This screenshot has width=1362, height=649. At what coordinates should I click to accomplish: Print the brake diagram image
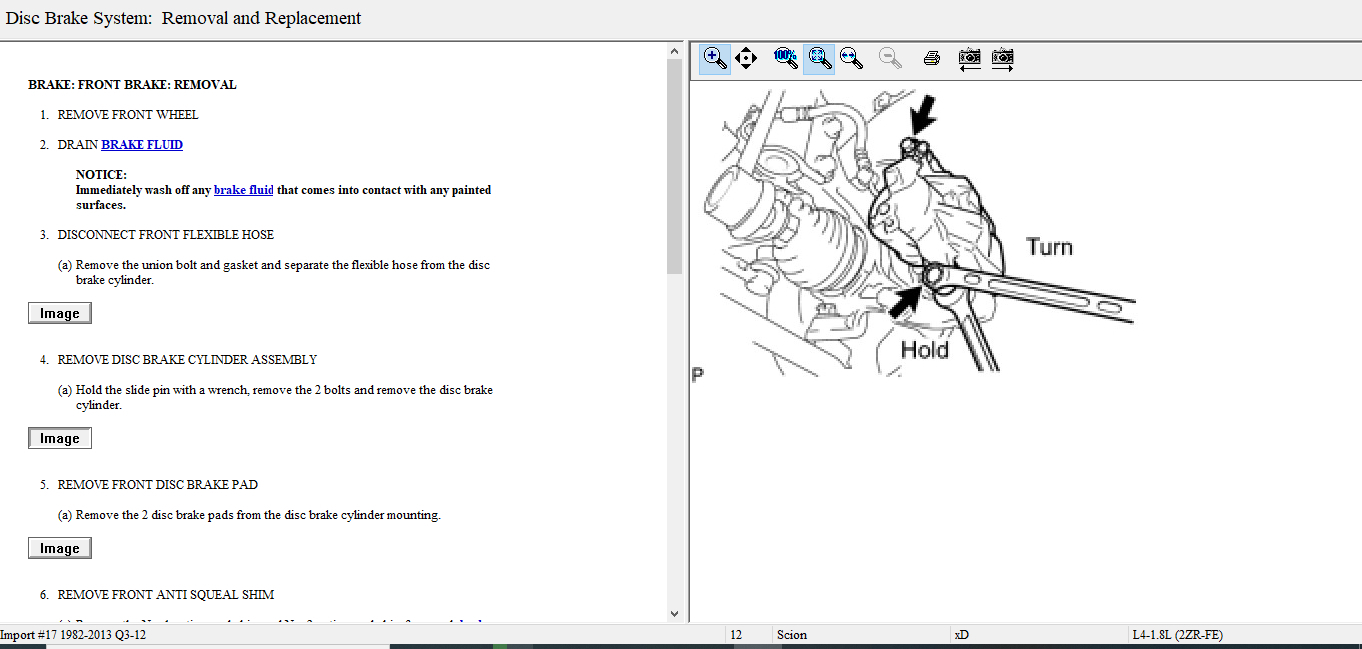[x=932, y=58]
